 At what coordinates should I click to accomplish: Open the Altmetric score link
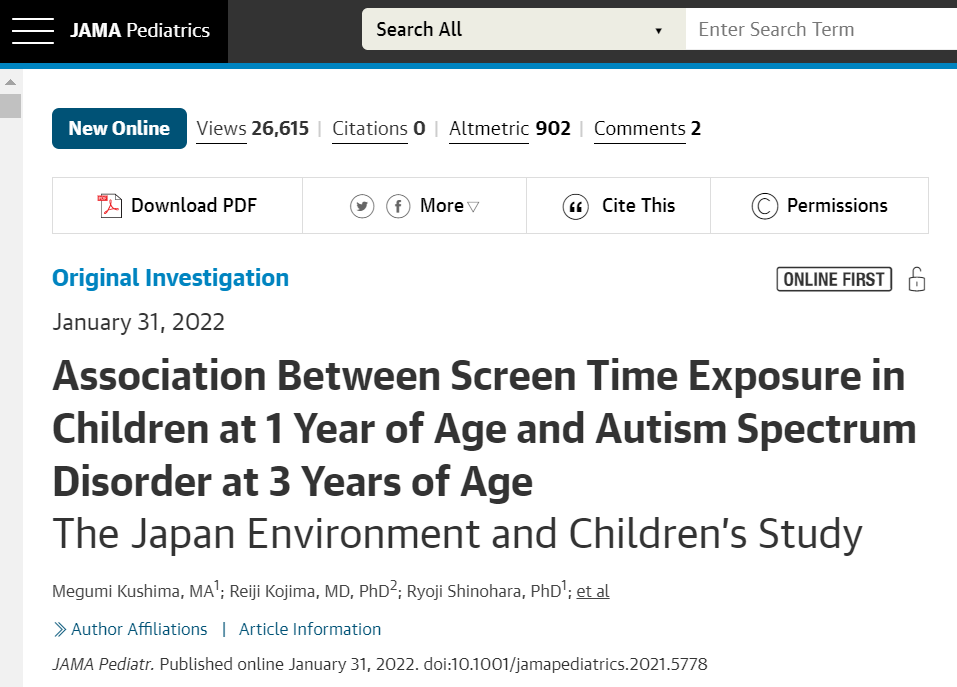[509, 128]
